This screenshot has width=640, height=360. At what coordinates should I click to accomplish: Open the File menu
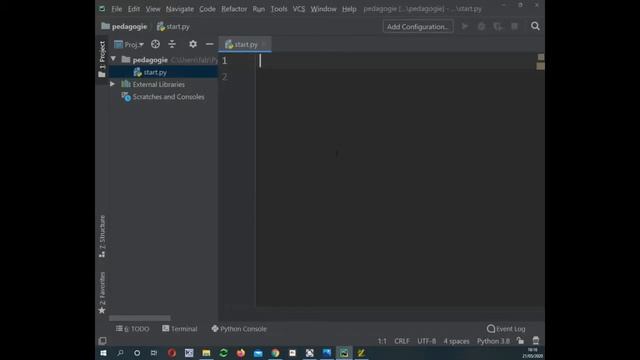pos(116,9)
